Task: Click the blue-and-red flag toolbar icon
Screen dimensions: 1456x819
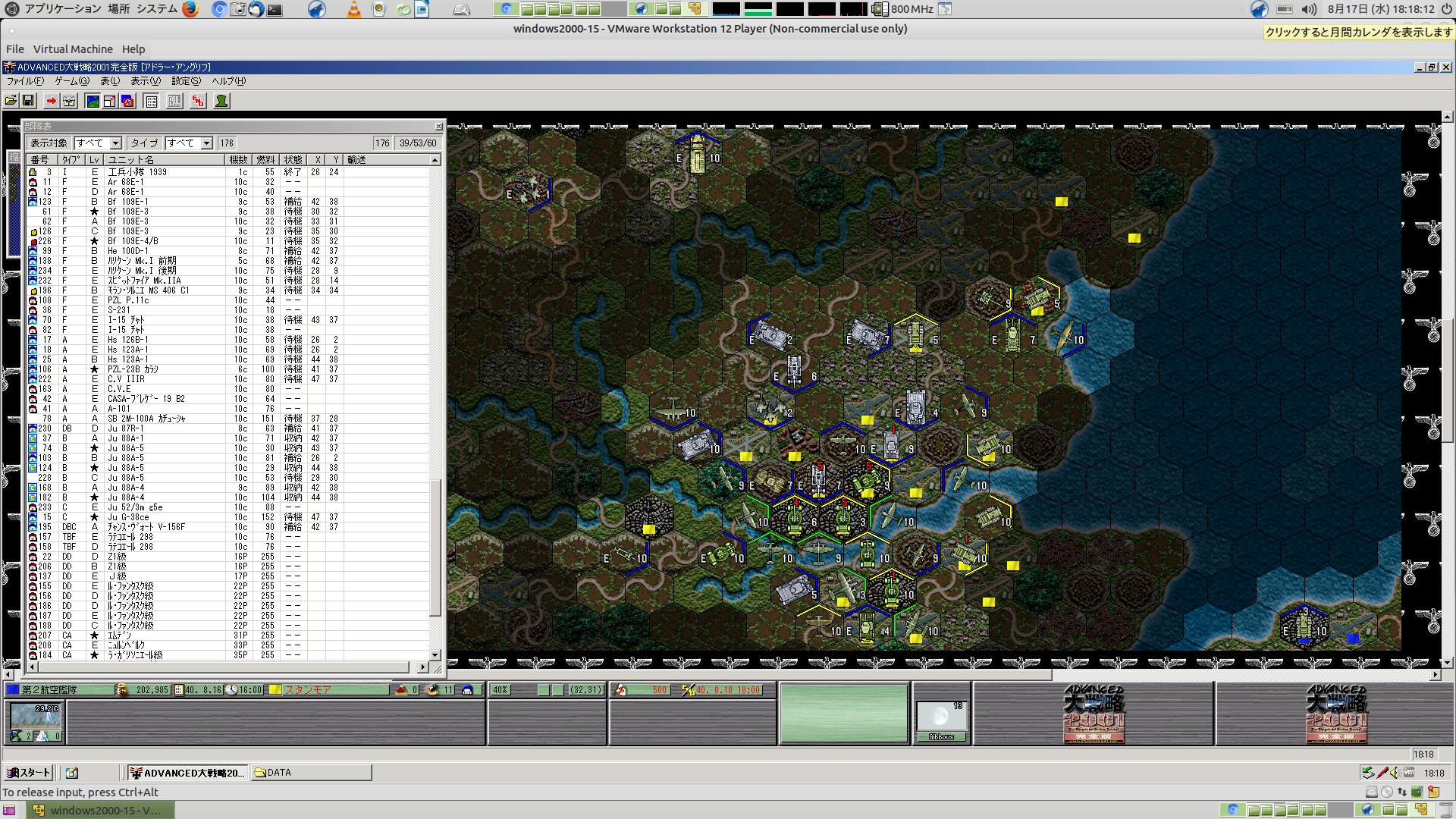Action: (x=127, y=101)
